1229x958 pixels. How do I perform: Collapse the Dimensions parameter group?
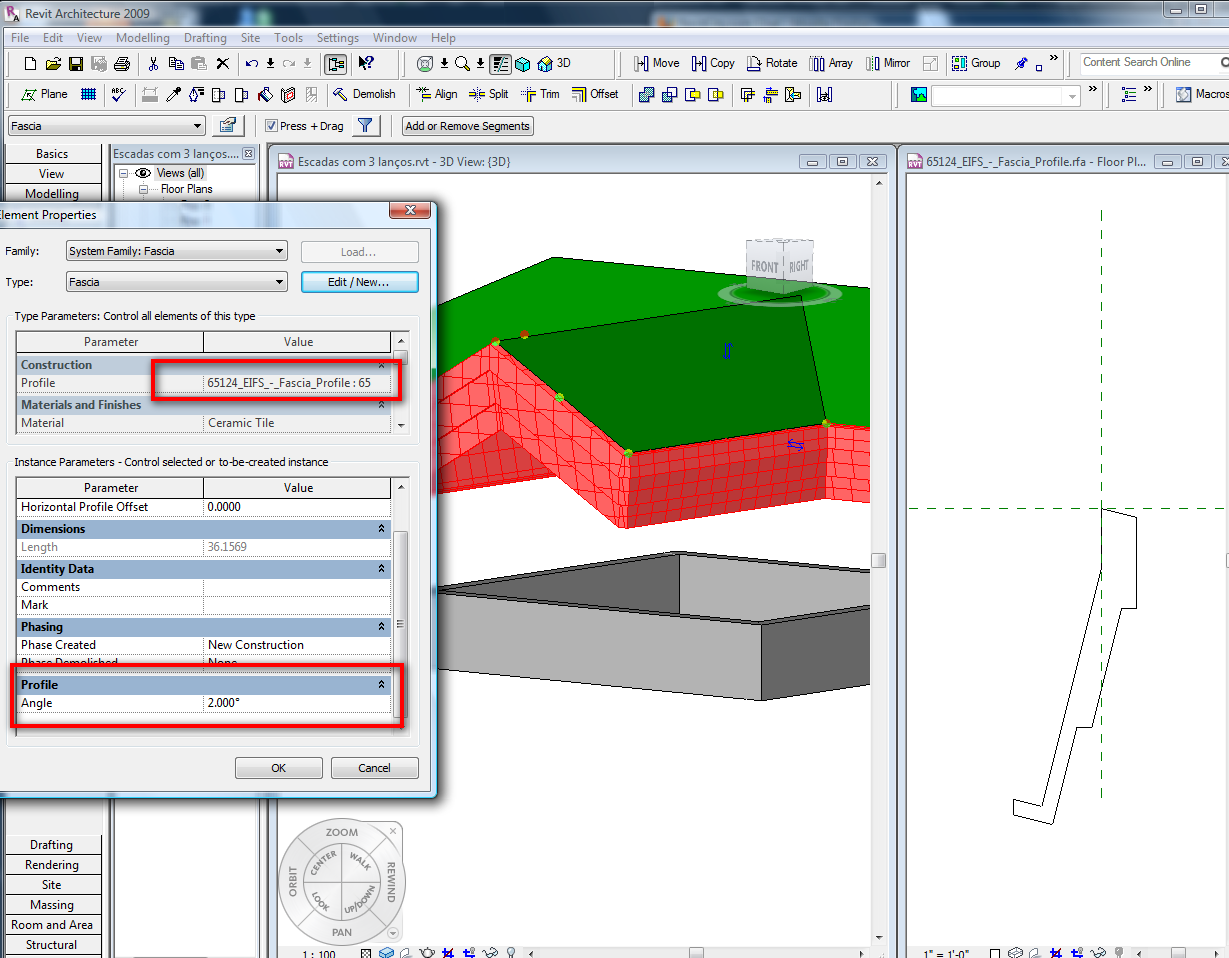381,529
